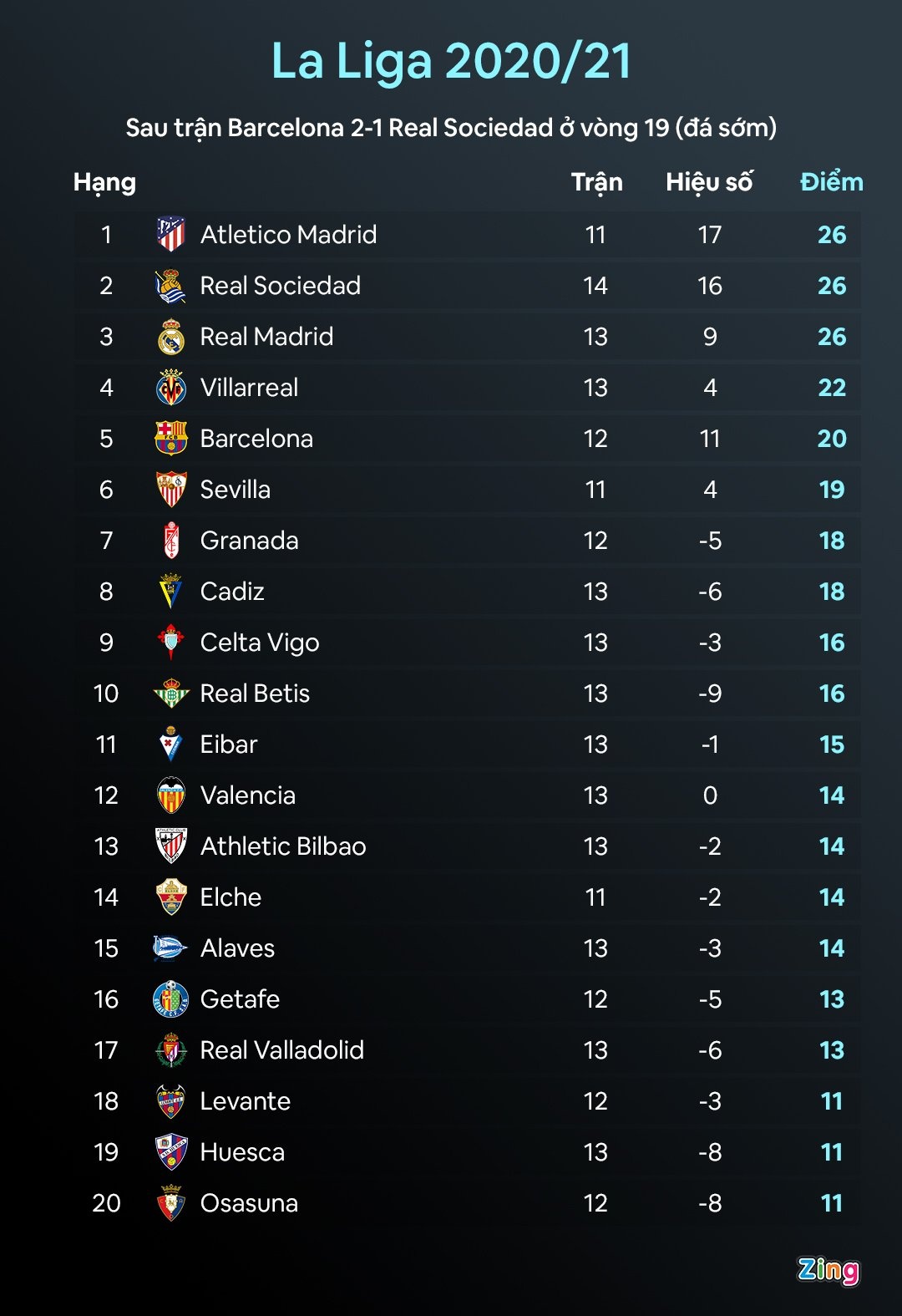Viewport: 902px width, 1316px height.
Task: Click the Hiệu số column header
Action: (709, 182)
